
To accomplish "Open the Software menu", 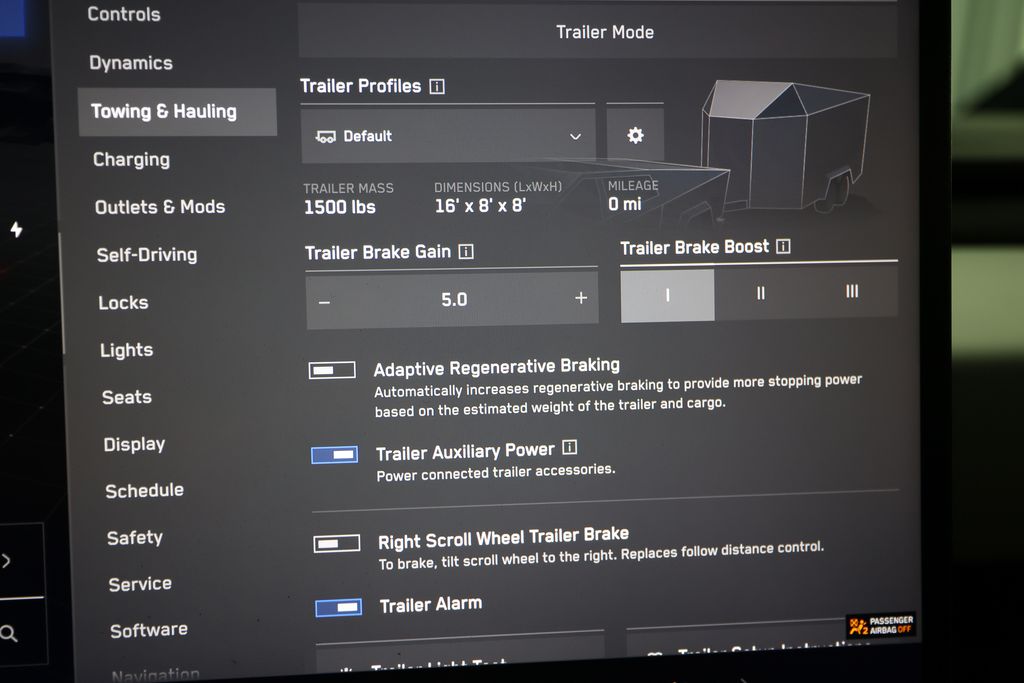I will pyautogui.click(x=149, y=630).
